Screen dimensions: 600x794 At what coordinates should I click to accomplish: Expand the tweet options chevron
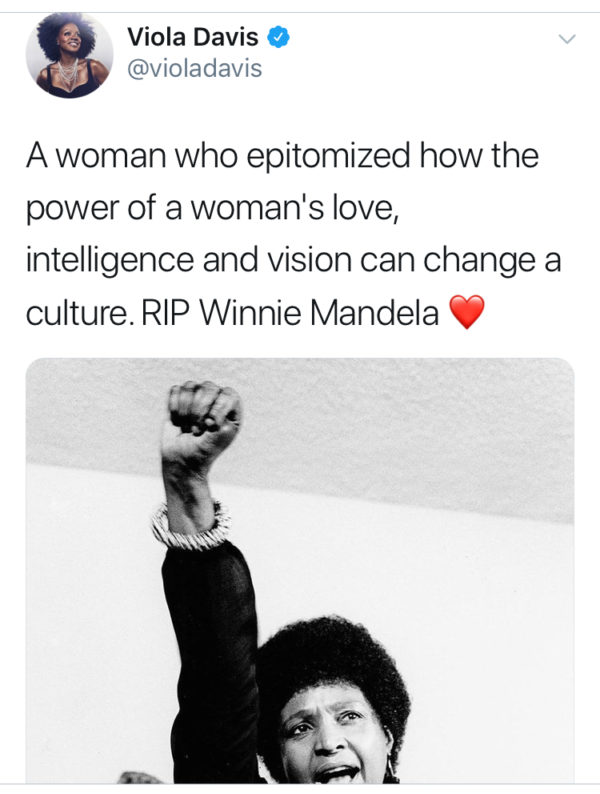point(567,40)
